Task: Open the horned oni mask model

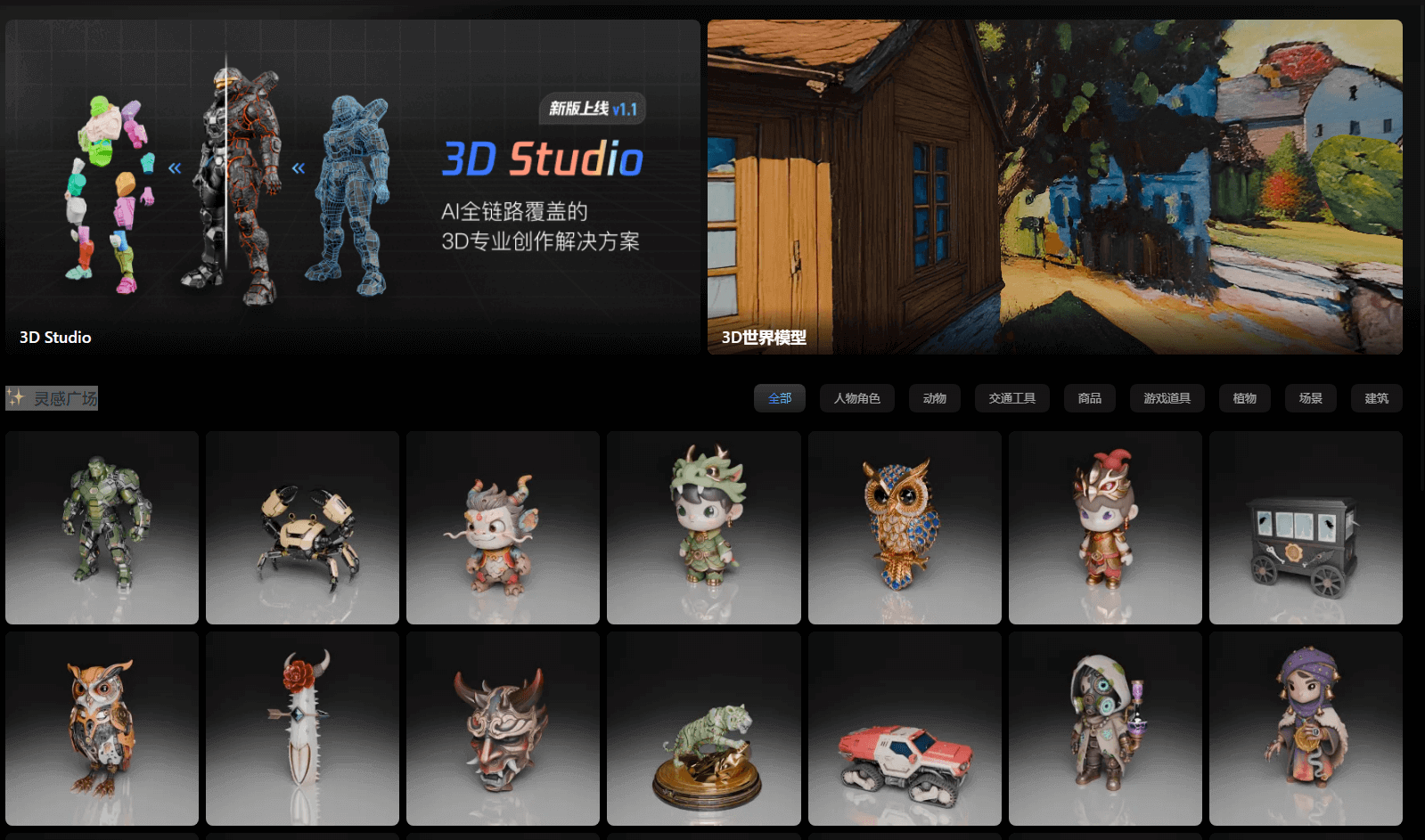Action: click(x=503, y=729)
